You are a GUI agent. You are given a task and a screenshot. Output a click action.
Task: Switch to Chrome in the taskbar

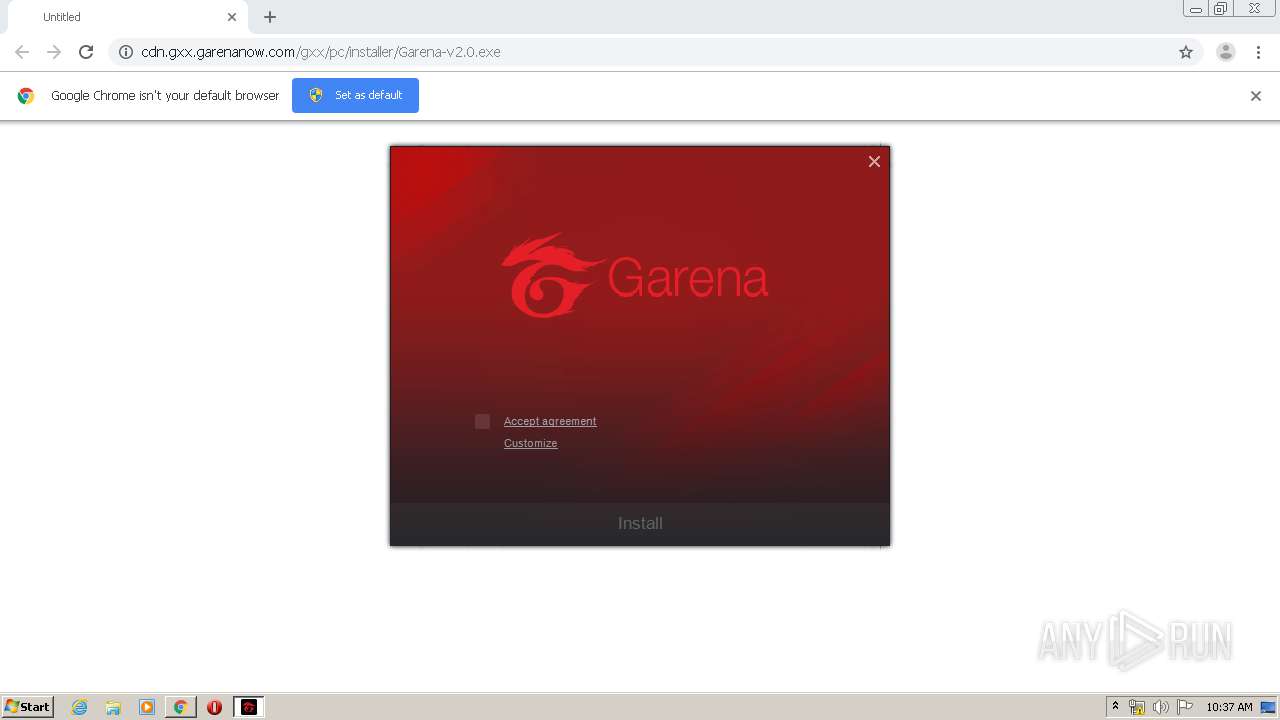point(181,707)
